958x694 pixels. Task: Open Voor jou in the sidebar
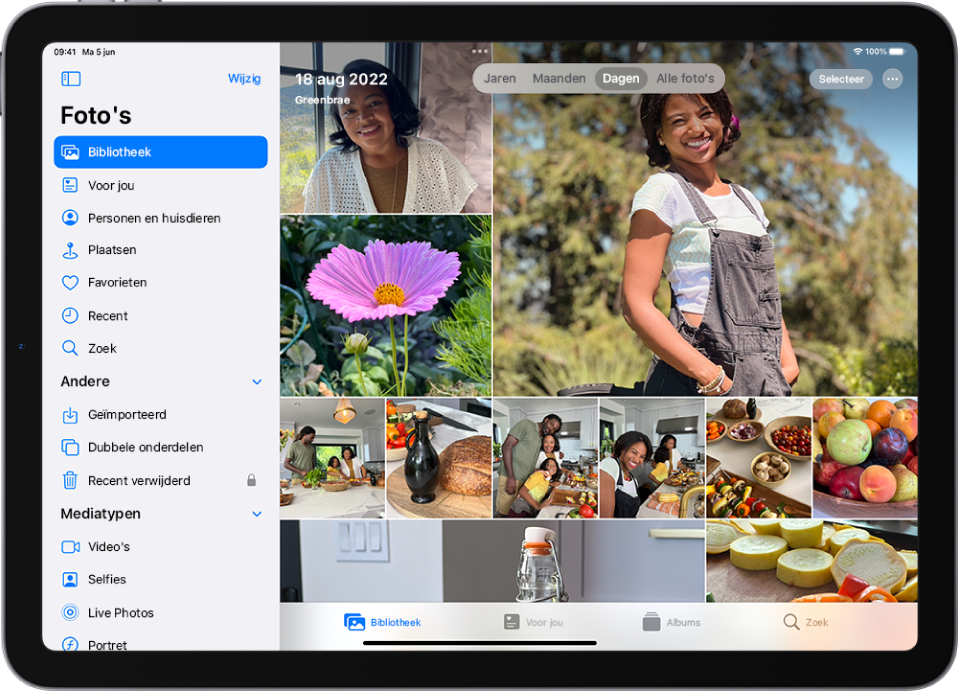(x=110, y=185)
